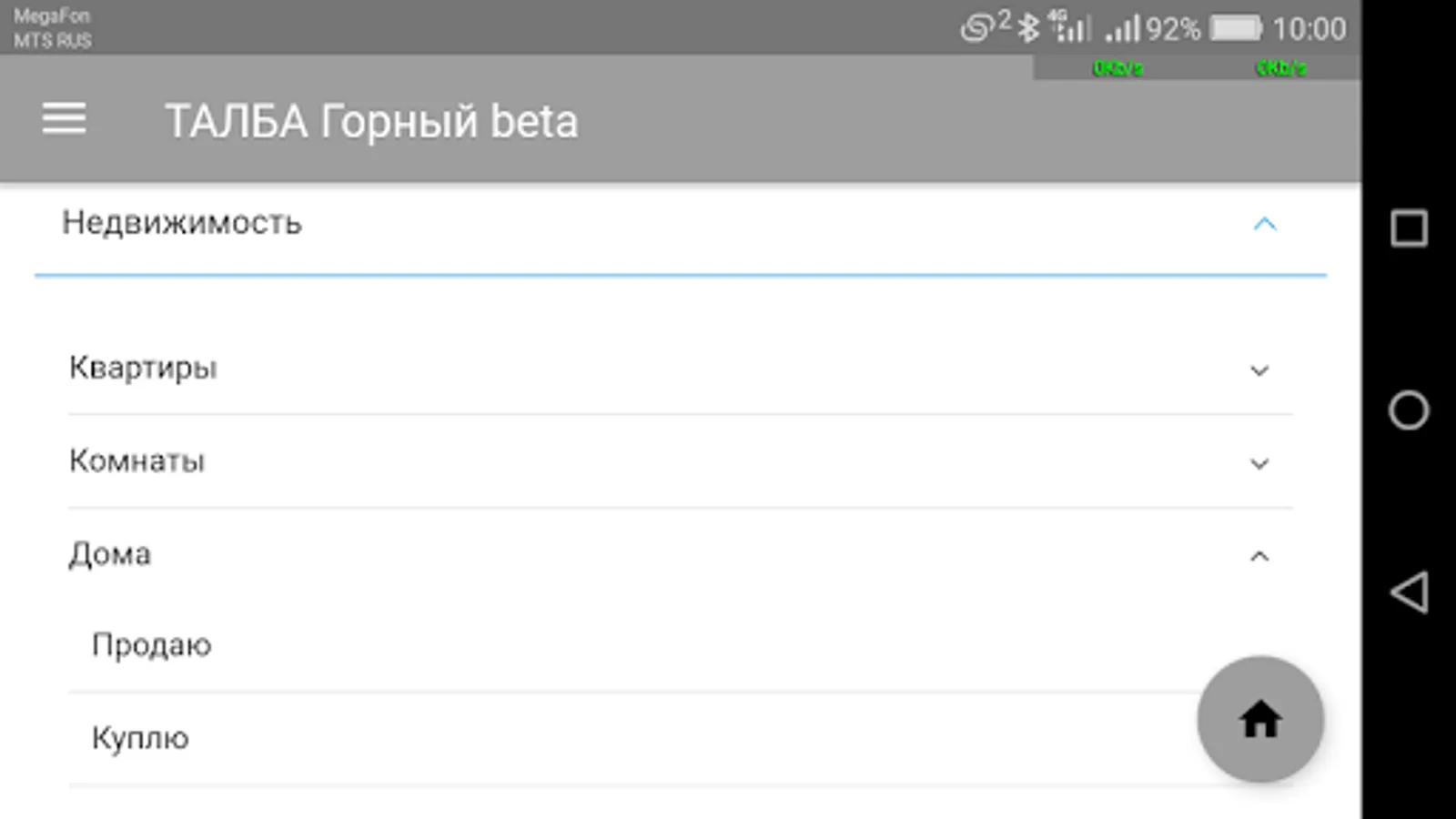
Task: Tap the ТАЛБА Горный beta title
Action: [371, 121]
